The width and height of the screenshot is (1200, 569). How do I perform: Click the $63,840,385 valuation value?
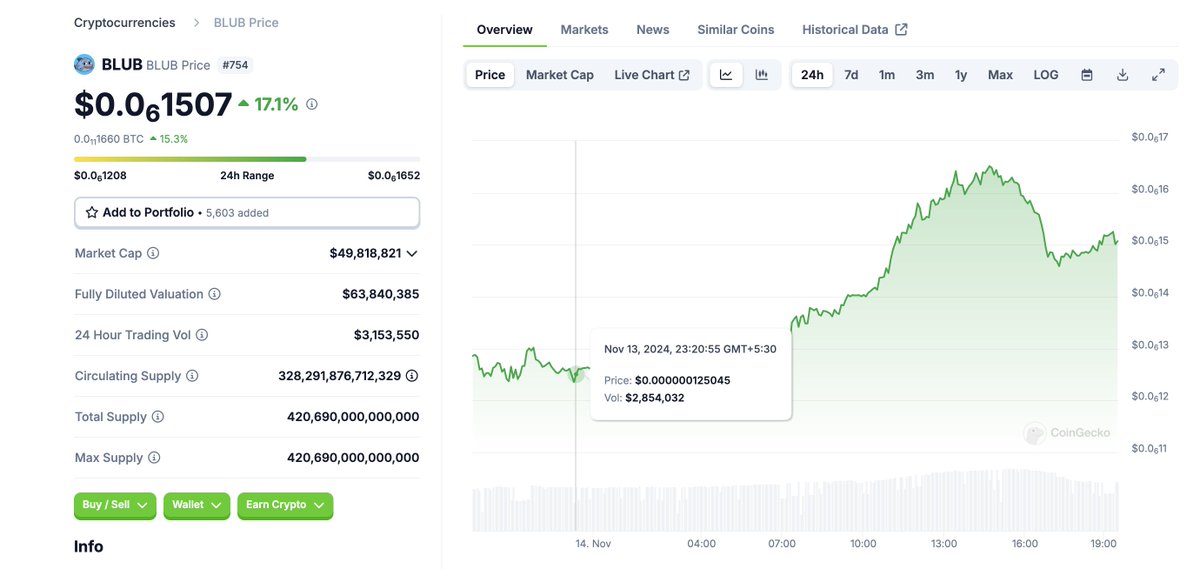coord(380,294)
